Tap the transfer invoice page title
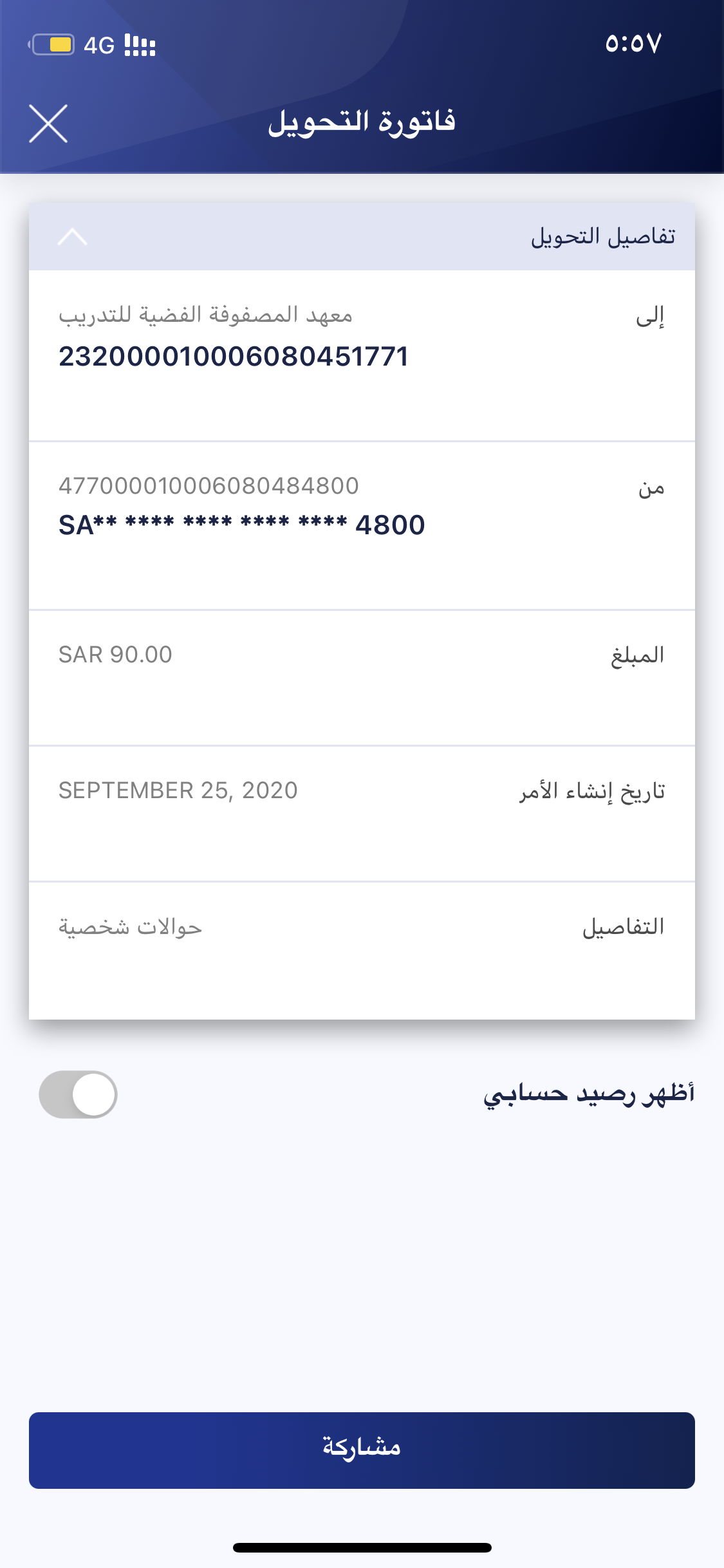The height and width of the screenshot is (1568, 724). coord(362,122)
